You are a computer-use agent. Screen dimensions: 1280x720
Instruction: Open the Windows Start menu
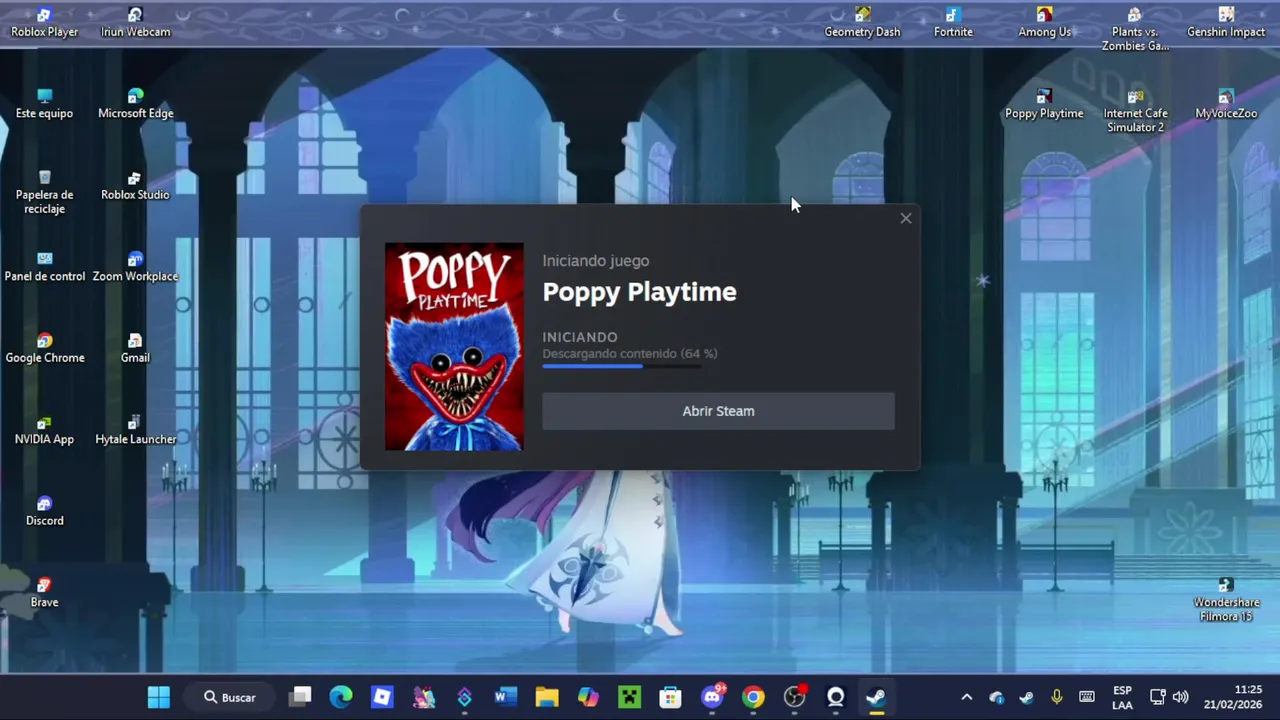(158, 697)
